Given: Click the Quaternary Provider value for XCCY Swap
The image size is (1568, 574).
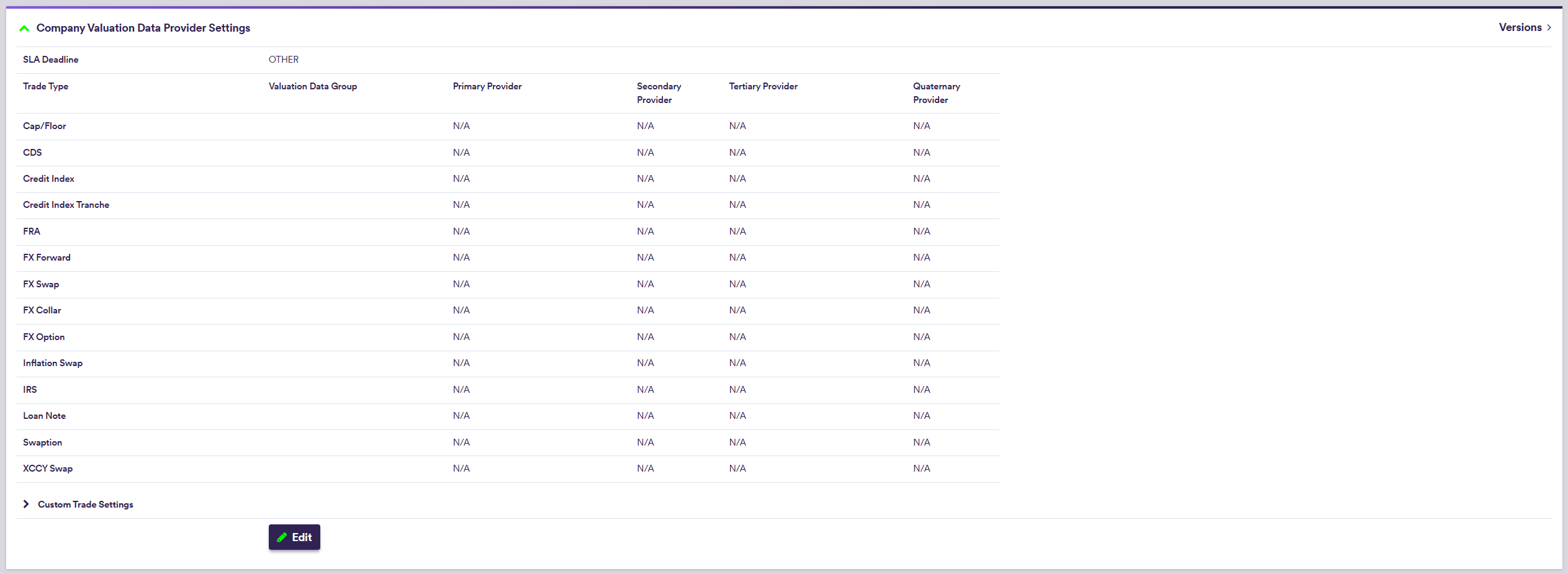Looking at the screenshot, I should (x=921, y=469).
